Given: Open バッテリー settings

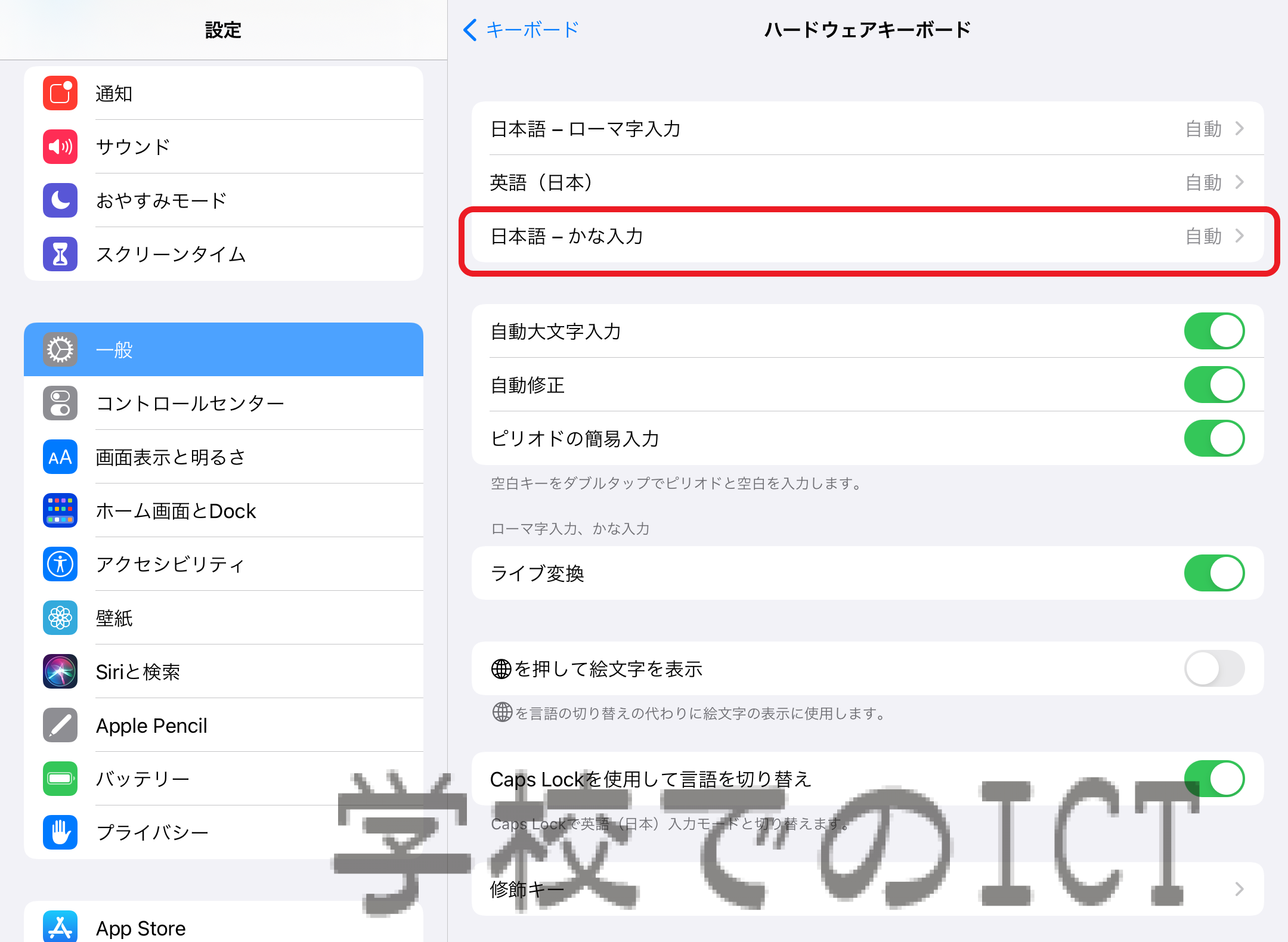Looking at the screenshot, I should pyautogui.click(x=224, y=779).
